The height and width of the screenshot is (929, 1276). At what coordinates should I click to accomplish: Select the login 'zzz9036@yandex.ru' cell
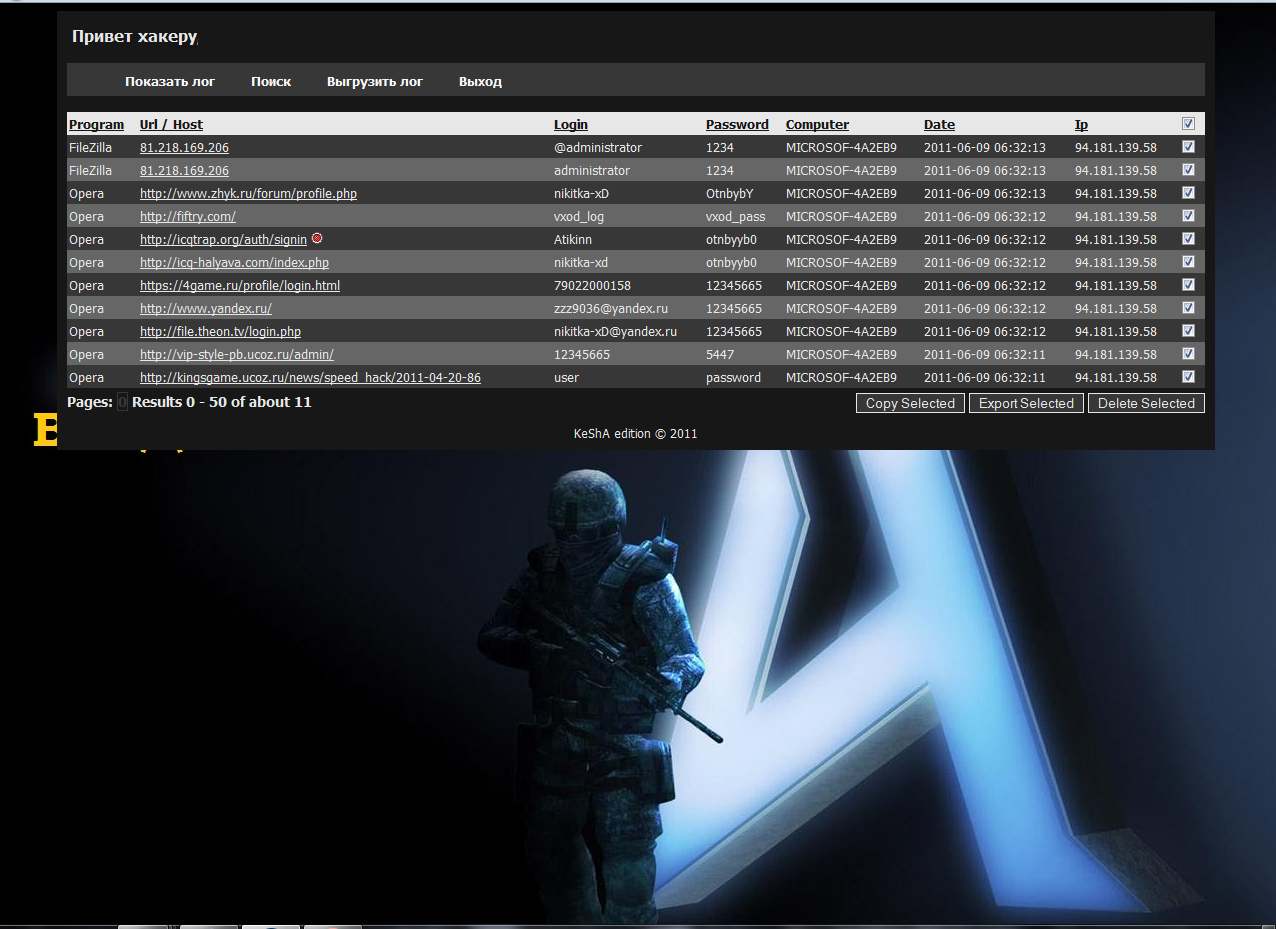[x=611, y=309]
